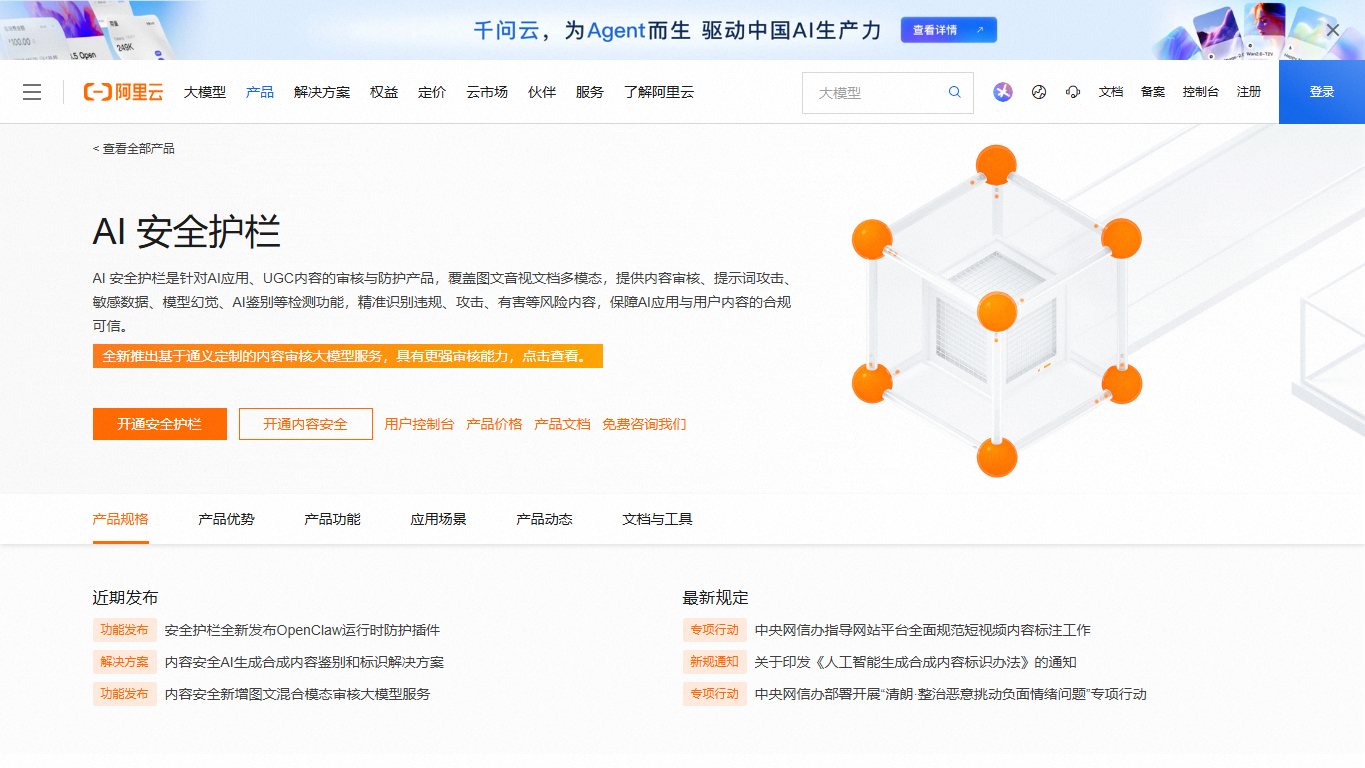
Task: Click the 近期发布 heading
Action: pyautogui.click(x=126, y=598)
